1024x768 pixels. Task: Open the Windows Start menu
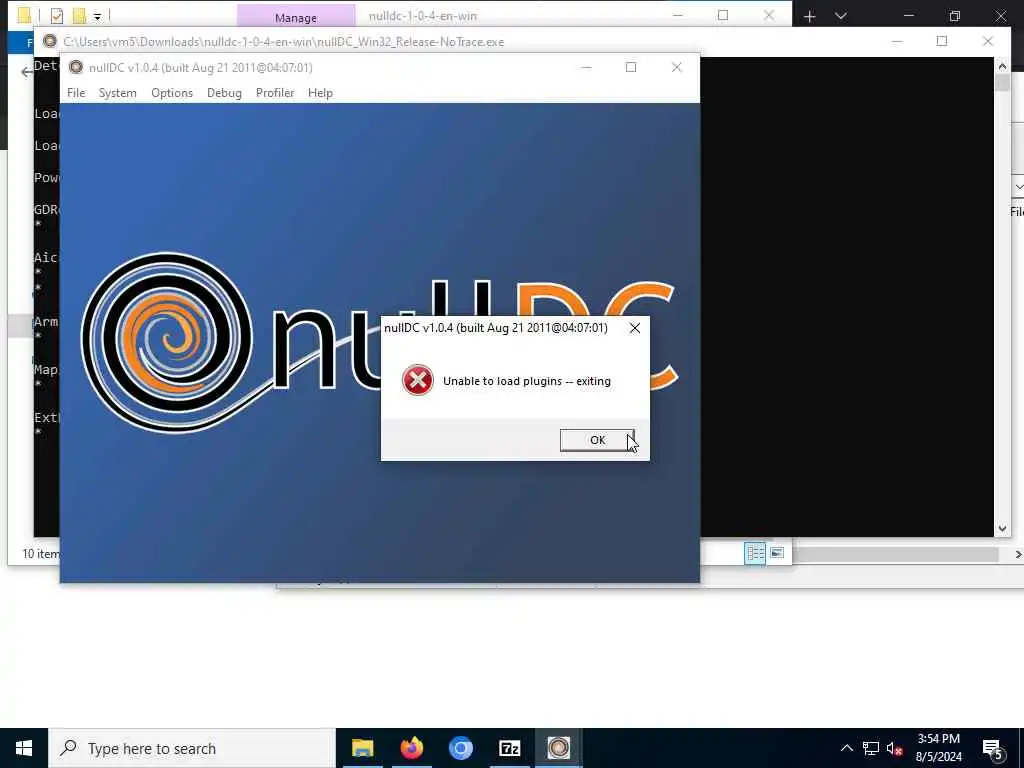click(x=24, y=748)
